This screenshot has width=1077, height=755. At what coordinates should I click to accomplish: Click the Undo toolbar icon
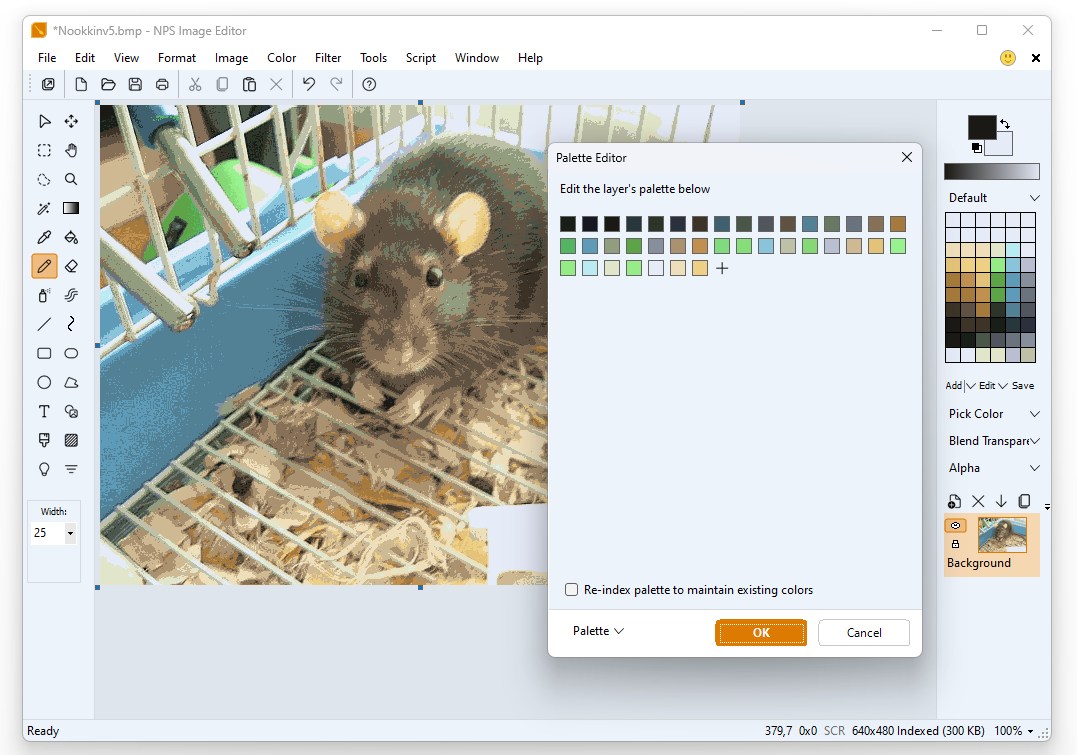coord(309,84)
